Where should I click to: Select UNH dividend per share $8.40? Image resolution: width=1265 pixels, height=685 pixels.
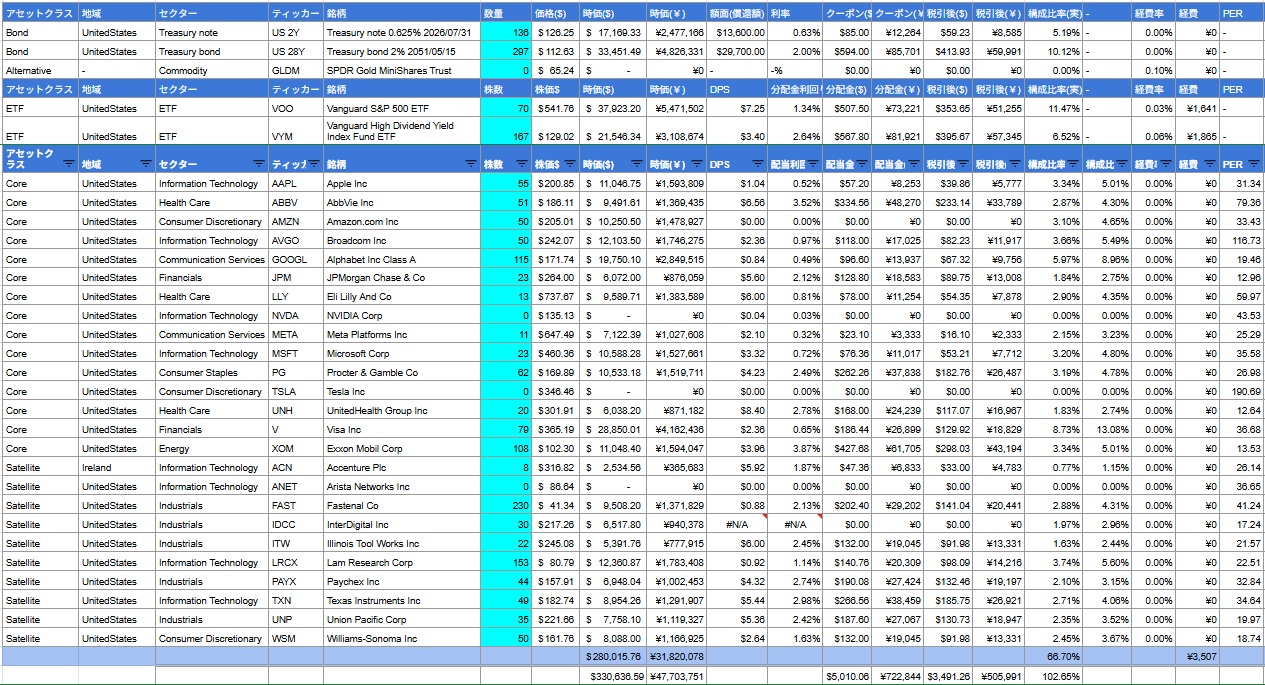[x=737, y=411]
